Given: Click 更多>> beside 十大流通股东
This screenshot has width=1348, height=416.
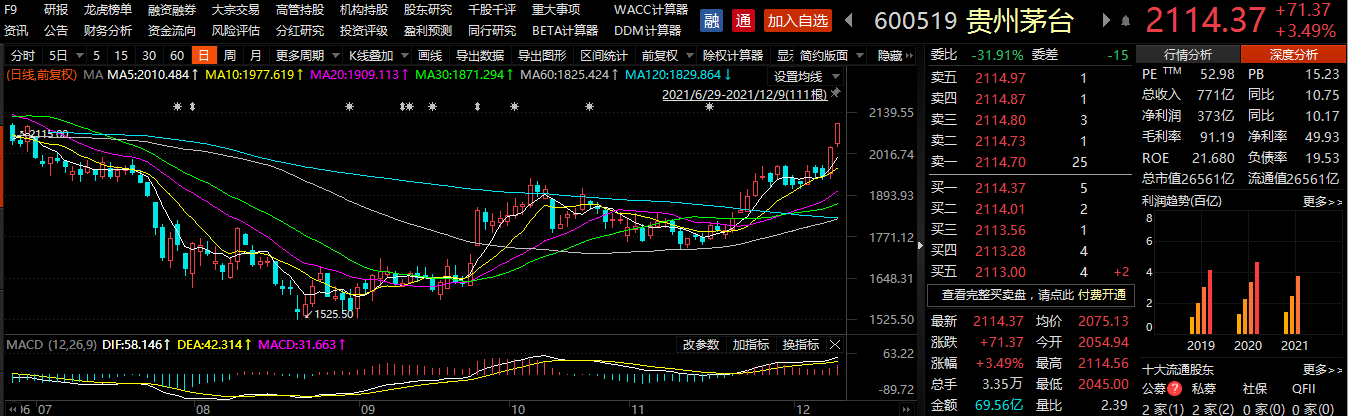Looking at the screenshot, I should click(1322, 369).
